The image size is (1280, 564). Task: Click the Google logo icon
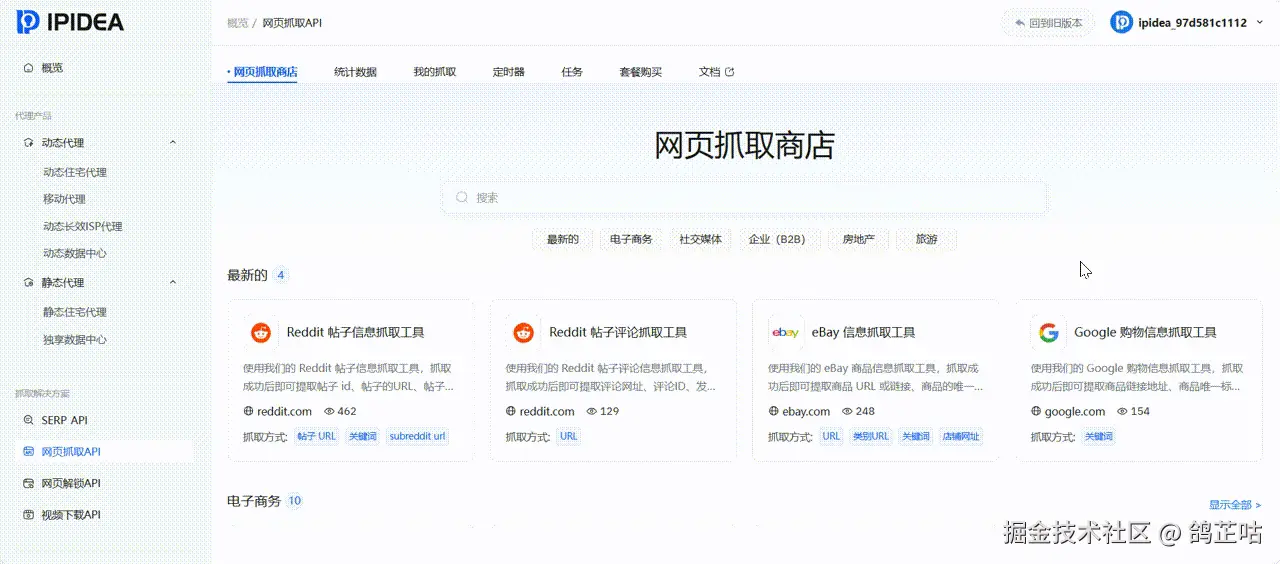[1048, 332]
